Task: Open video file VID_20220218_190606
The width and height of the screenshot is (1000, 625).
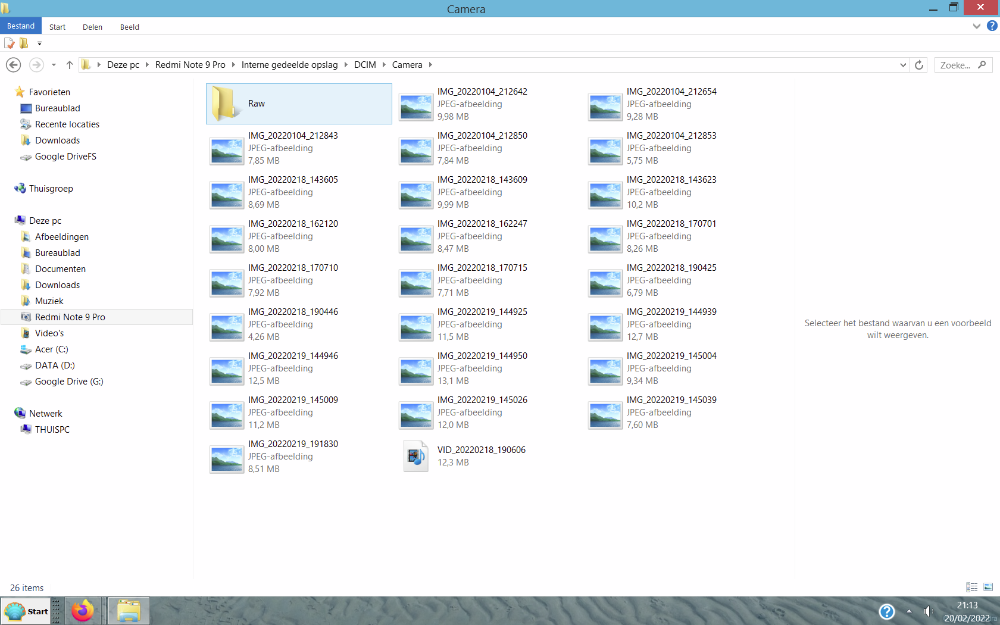Action: coord(415,456)
